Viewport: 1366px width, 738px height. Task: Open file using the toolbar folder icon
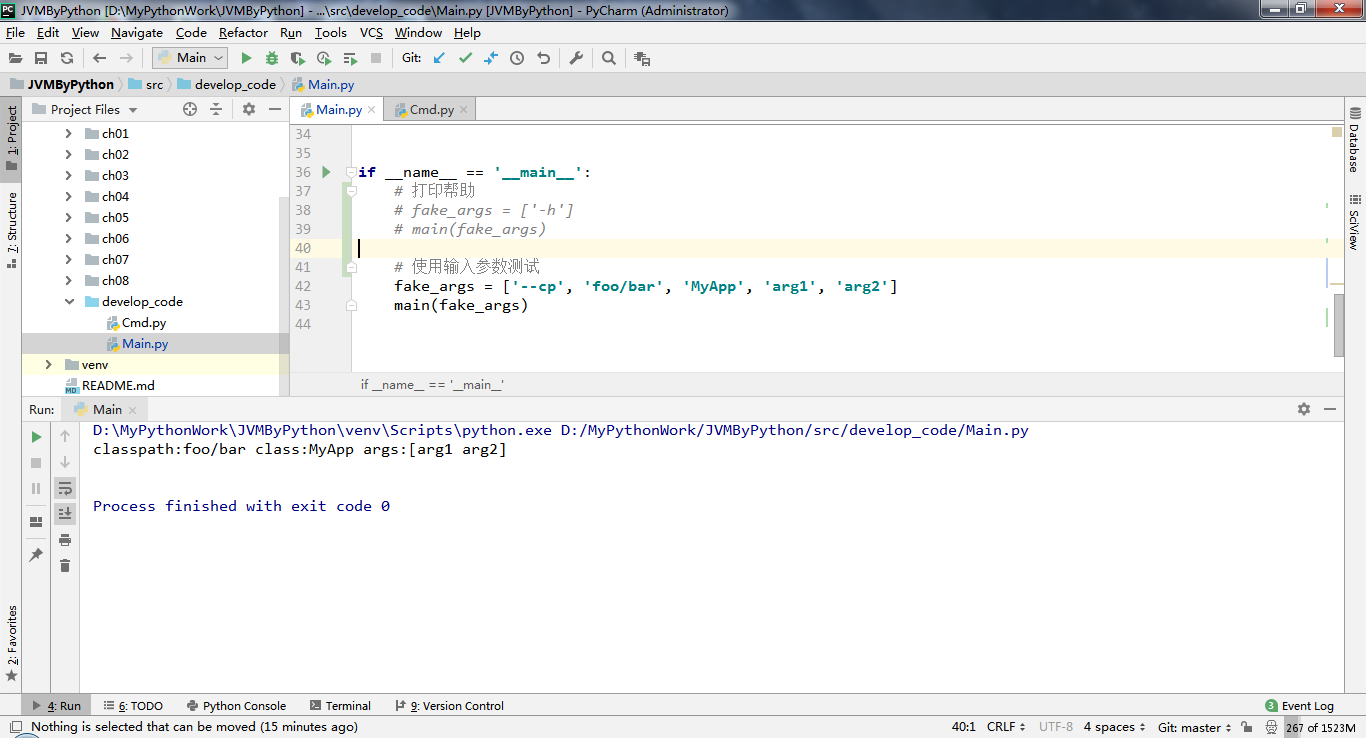coord(15,58)
